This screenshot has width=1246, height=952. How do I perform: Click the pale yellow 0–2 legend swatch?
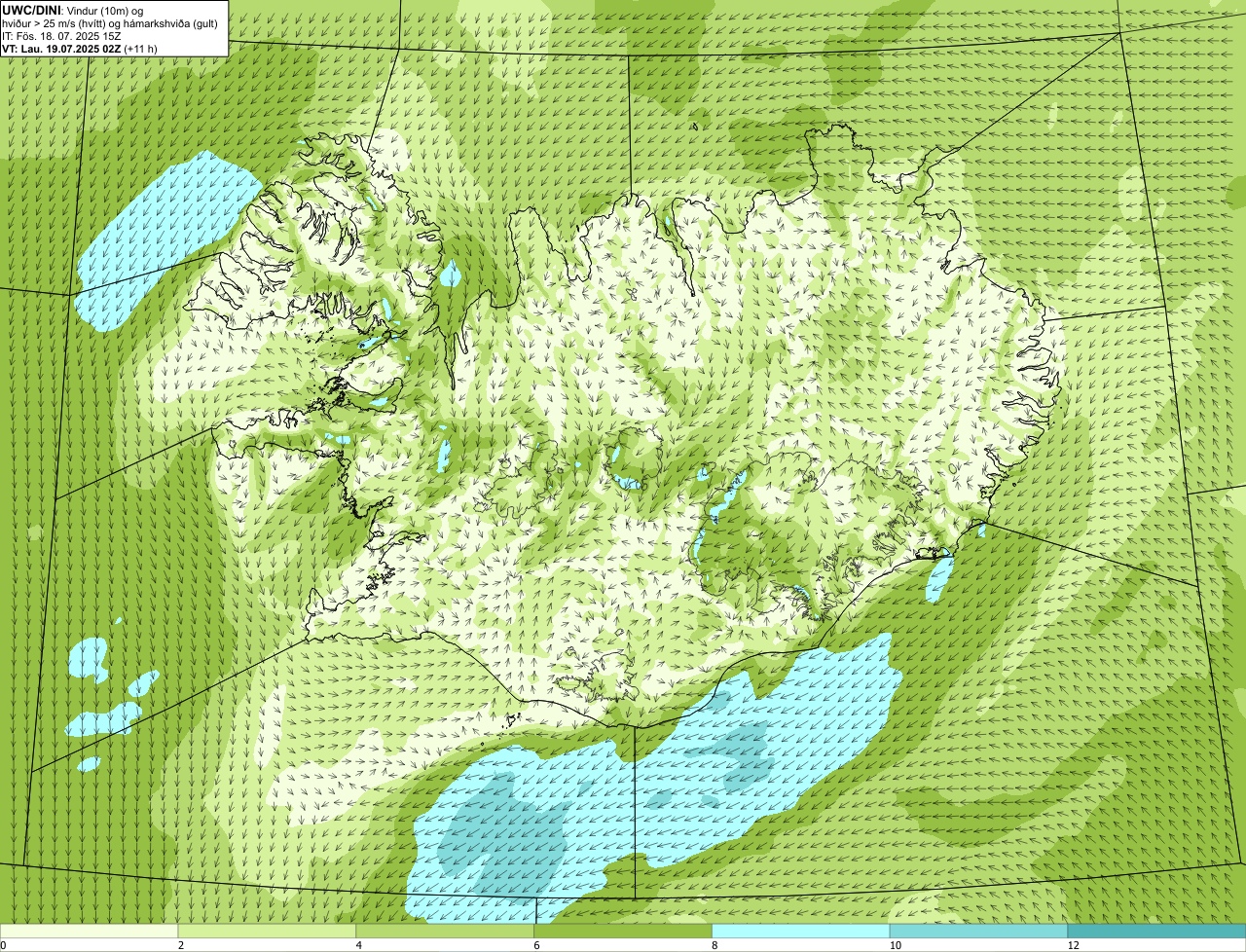[x=89, y=932]
